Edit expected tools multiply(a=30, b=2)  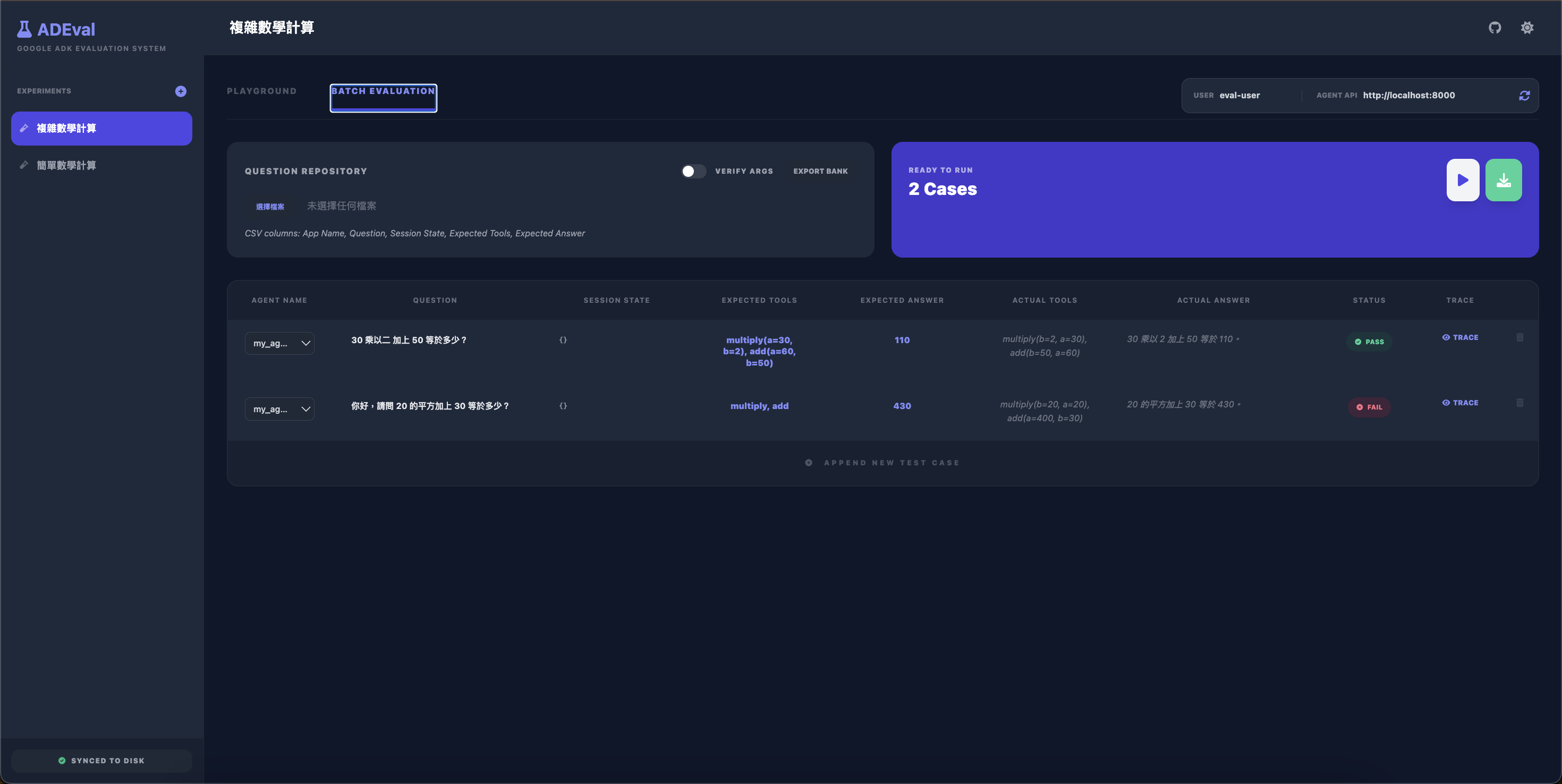[x=759, y=351]
